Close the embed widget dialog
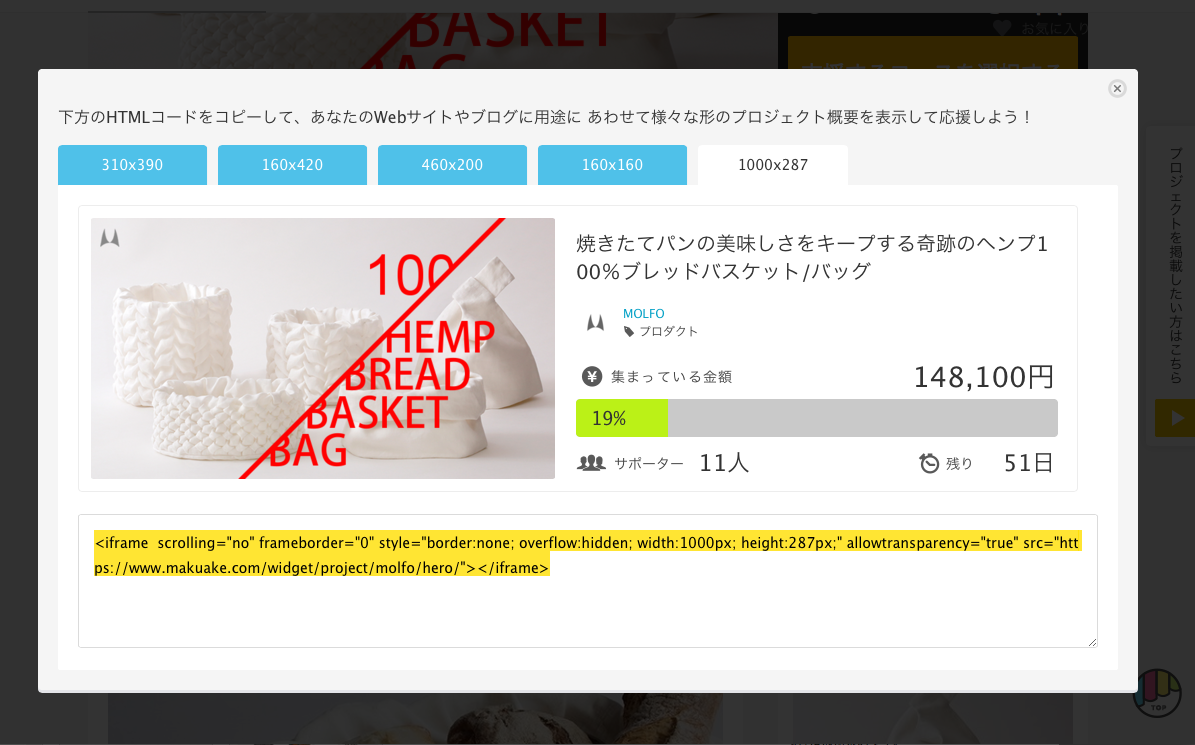 point(1117,88)
